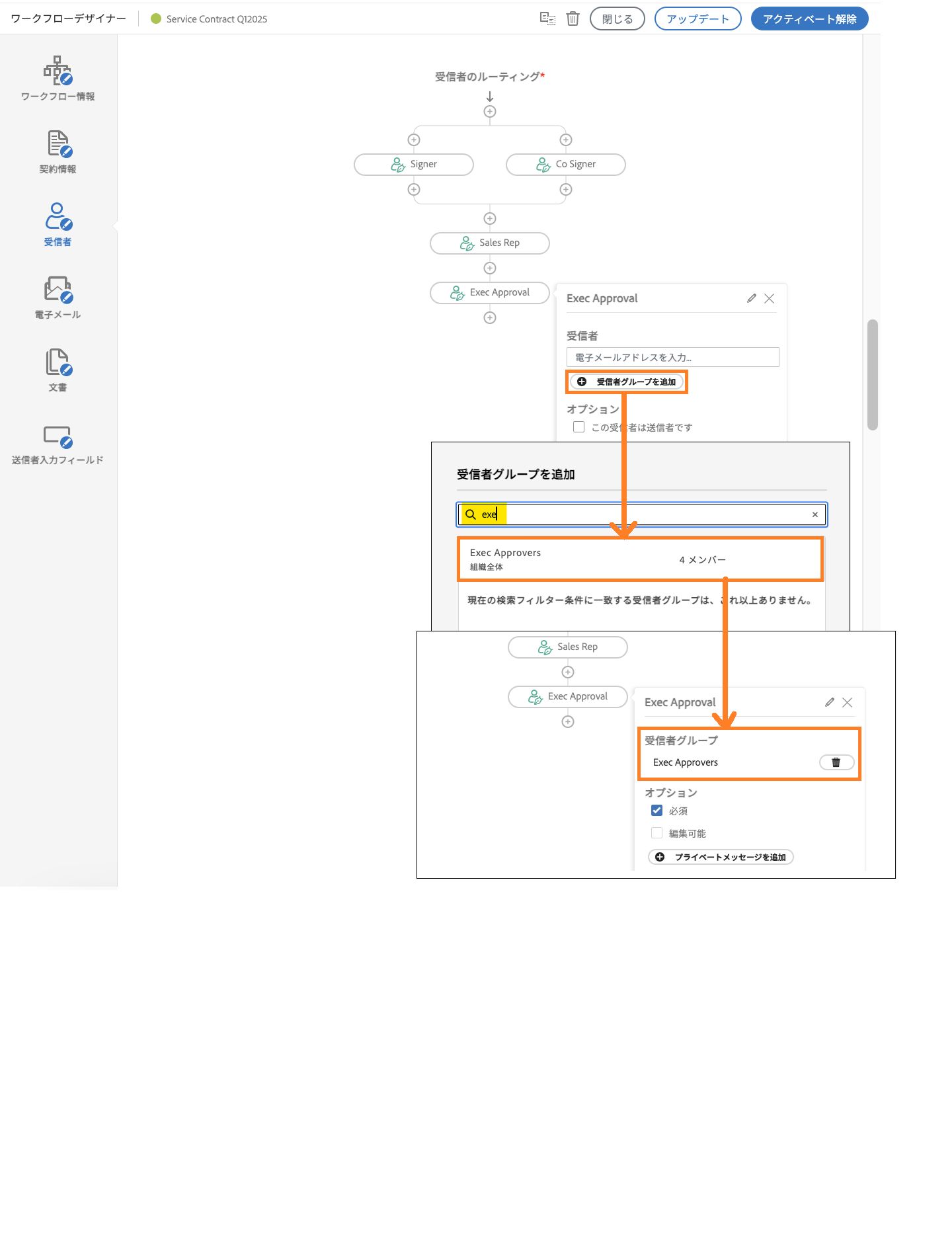Uncheck the 必須 checkbox
This screenshot has width=952, height=1247.
(x=657, y=811)
